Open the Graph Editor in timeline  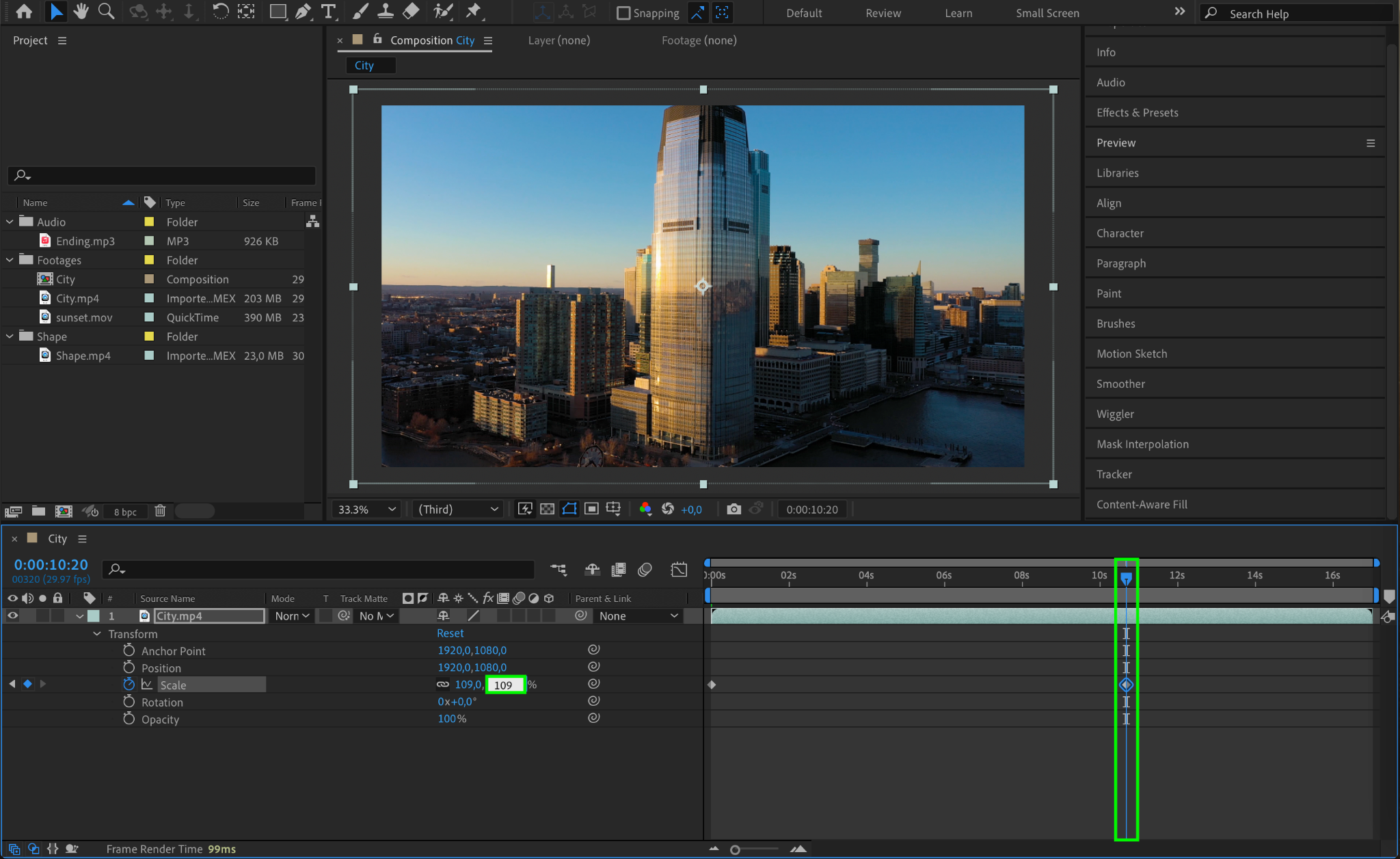(x=679, y=569)
